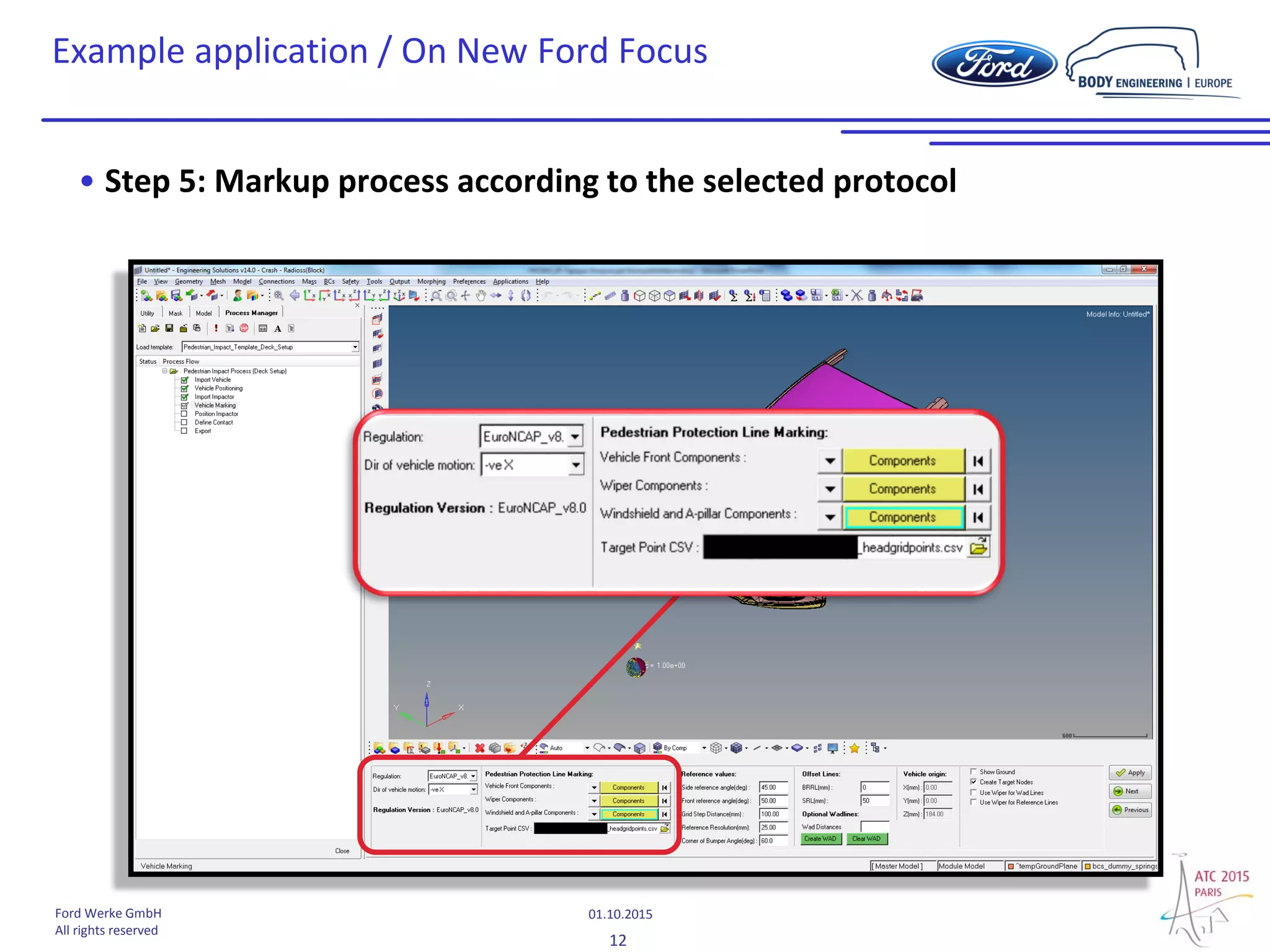Click Close at the bottom of Process Manager
This screenshot has height=952, width=1270.
coord(342,851)
